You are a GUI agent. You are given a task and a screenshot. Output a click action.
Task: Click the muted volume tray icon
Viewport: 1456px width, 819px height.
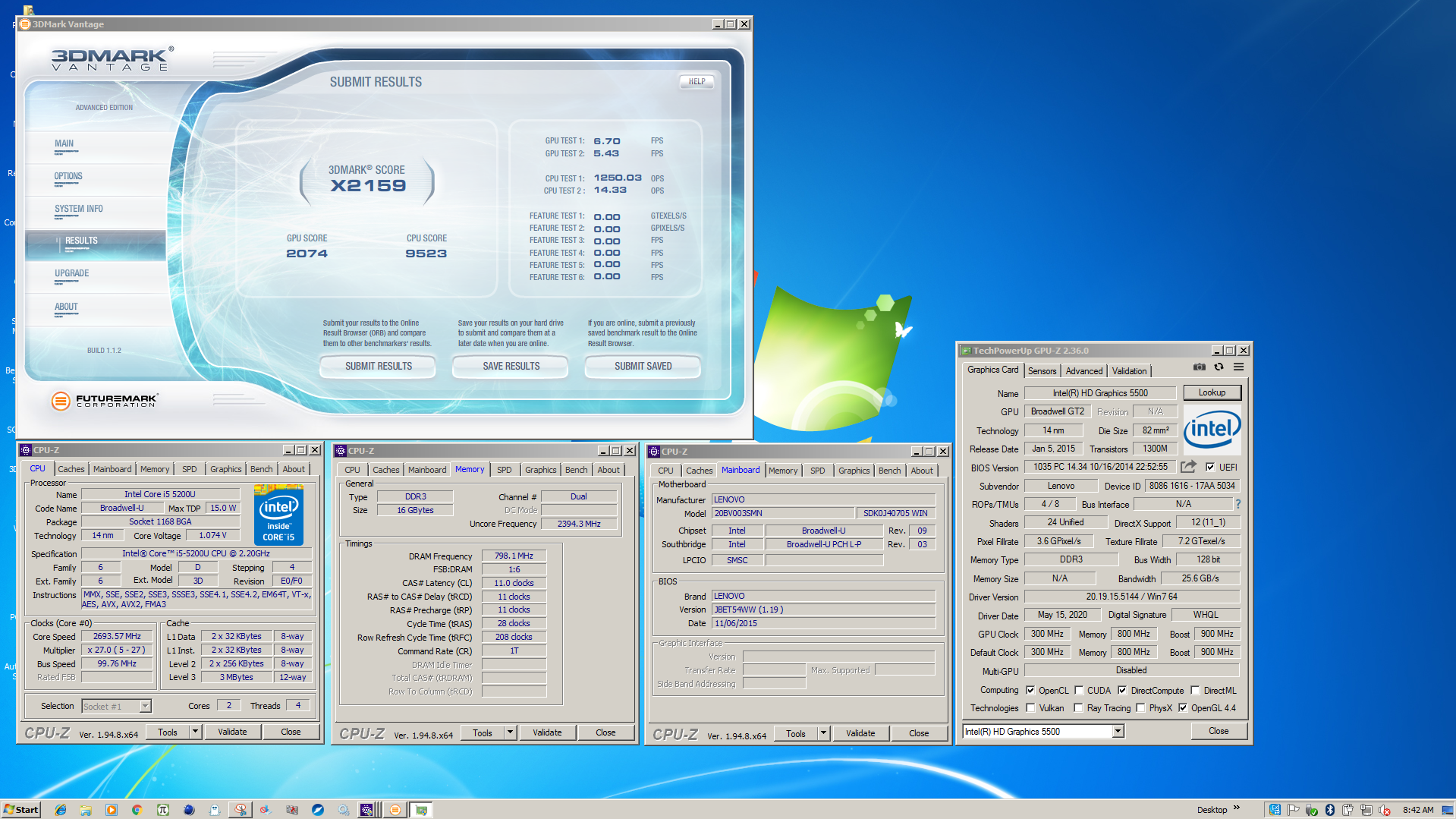coord(1385,810)
